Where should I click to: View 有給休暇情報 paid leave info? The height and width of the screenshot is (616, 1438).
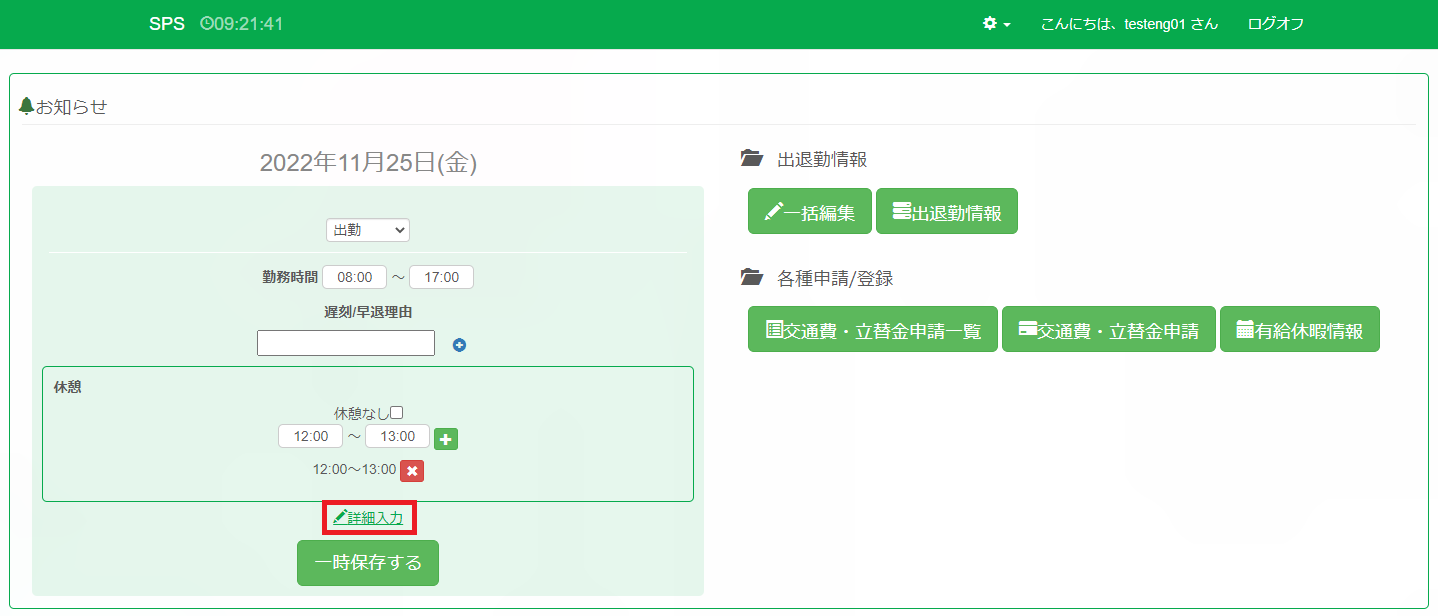(1299, 330)
